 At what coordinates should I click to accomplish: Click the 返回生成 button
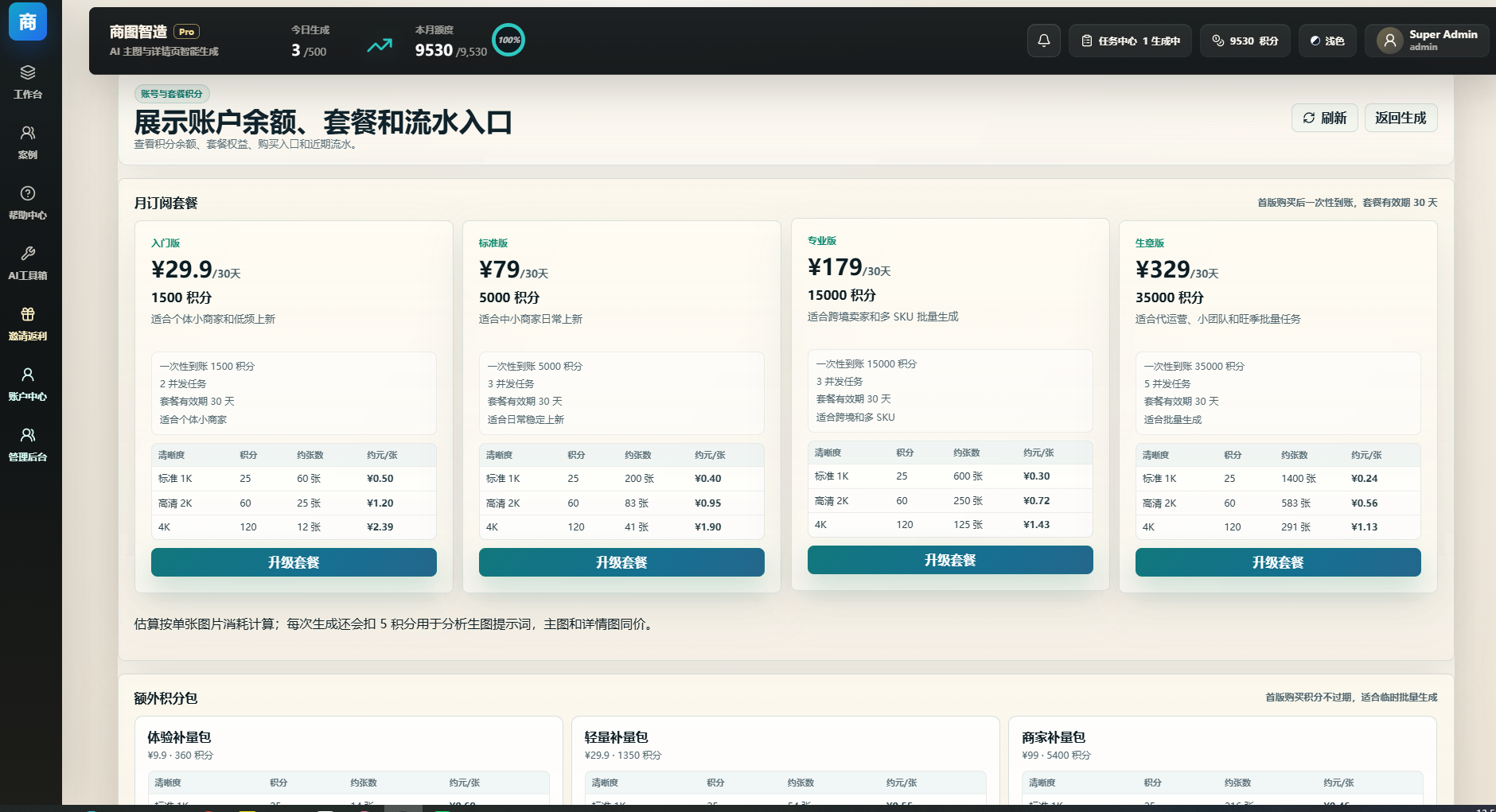1401,118
